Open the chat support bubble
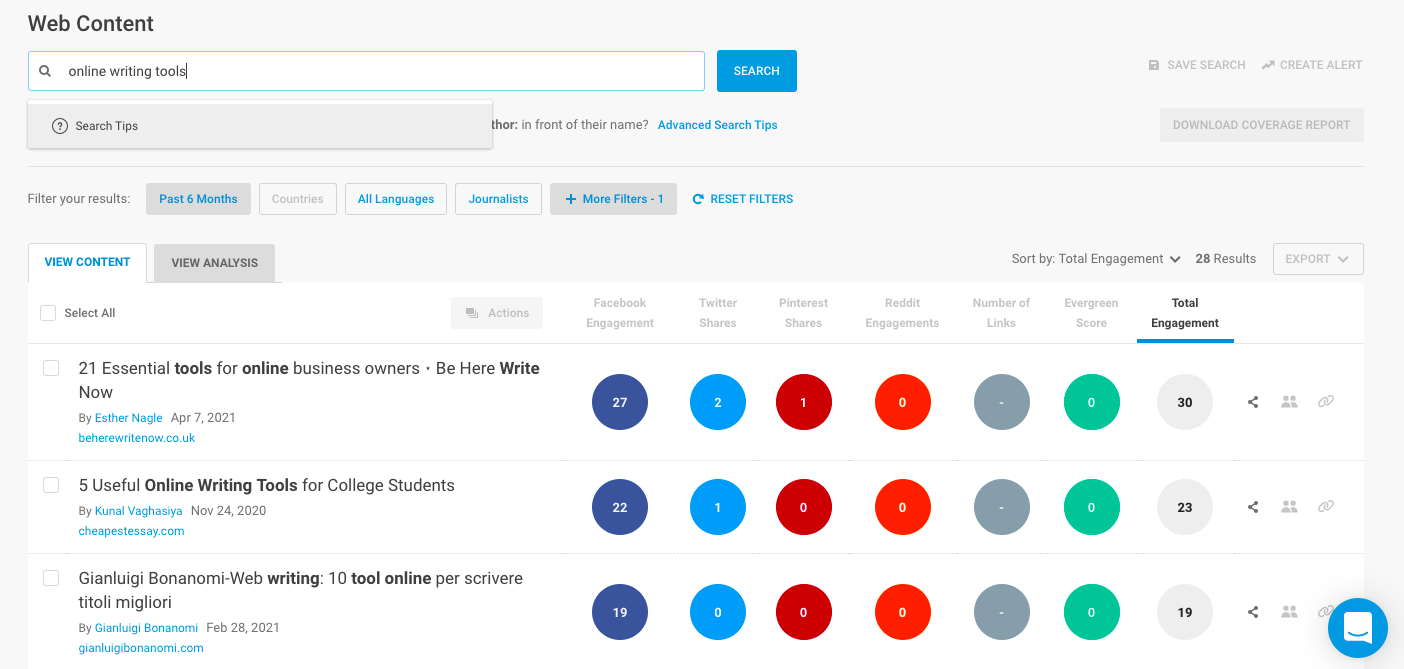The height and width of the screenshot is (669, 1404). (1357, 628)
